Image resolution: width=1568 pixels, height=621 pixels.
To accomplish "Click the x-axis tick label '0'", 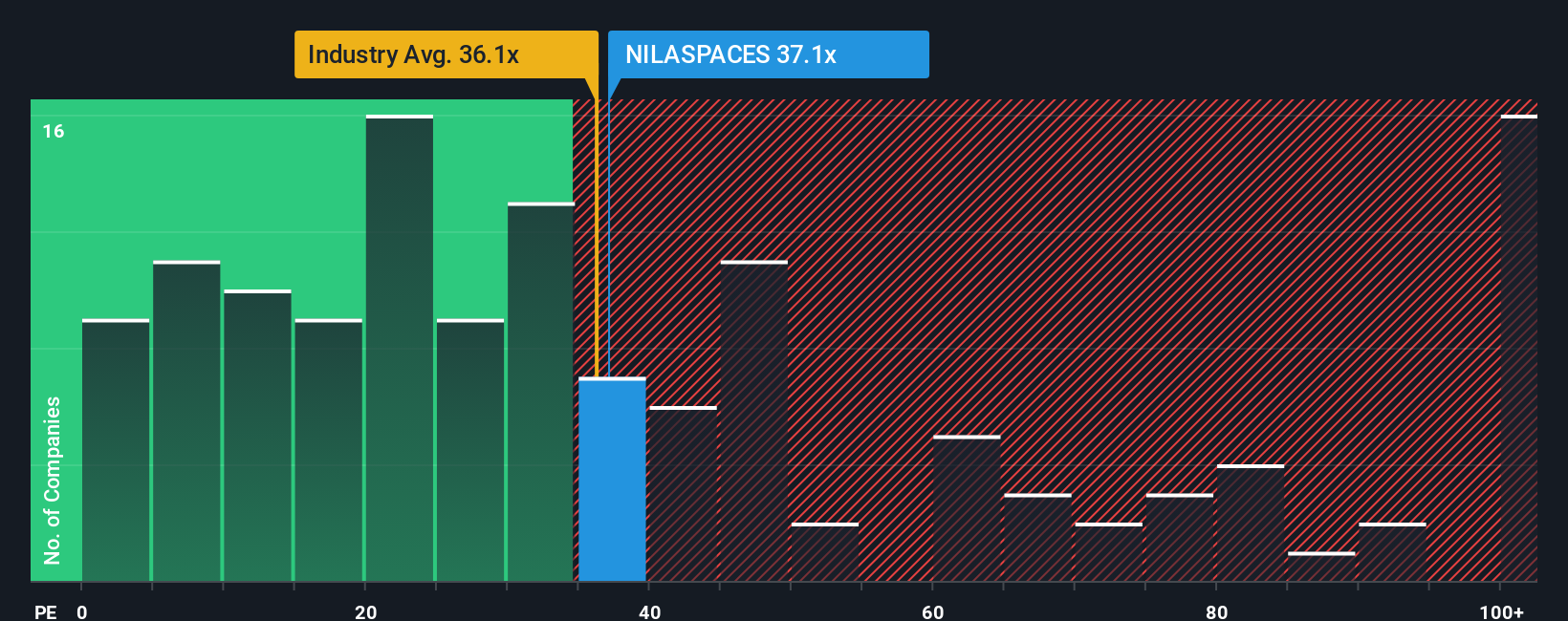I will pyautogui.click(x=82, y=611).
